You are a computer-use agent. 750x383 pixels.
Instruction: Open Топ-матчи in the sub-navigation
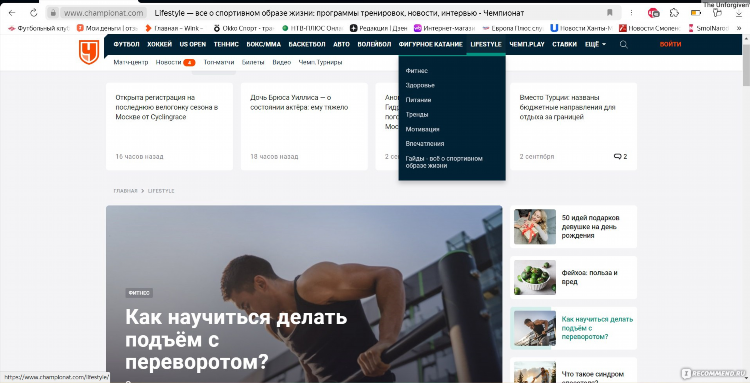click(x=219, y=62)
